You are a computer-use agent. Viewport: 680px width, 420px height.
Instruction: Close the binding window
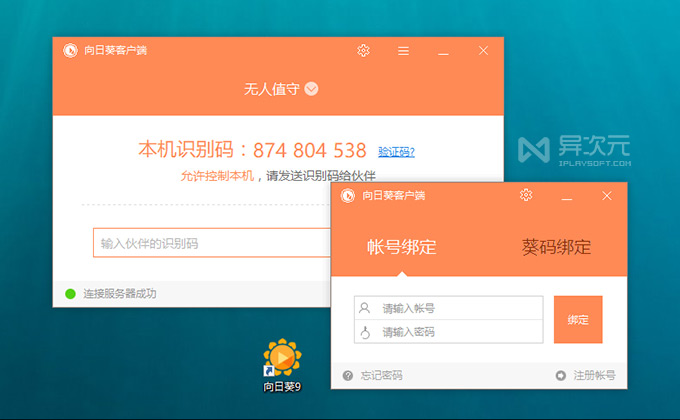[x=607, y=196]
